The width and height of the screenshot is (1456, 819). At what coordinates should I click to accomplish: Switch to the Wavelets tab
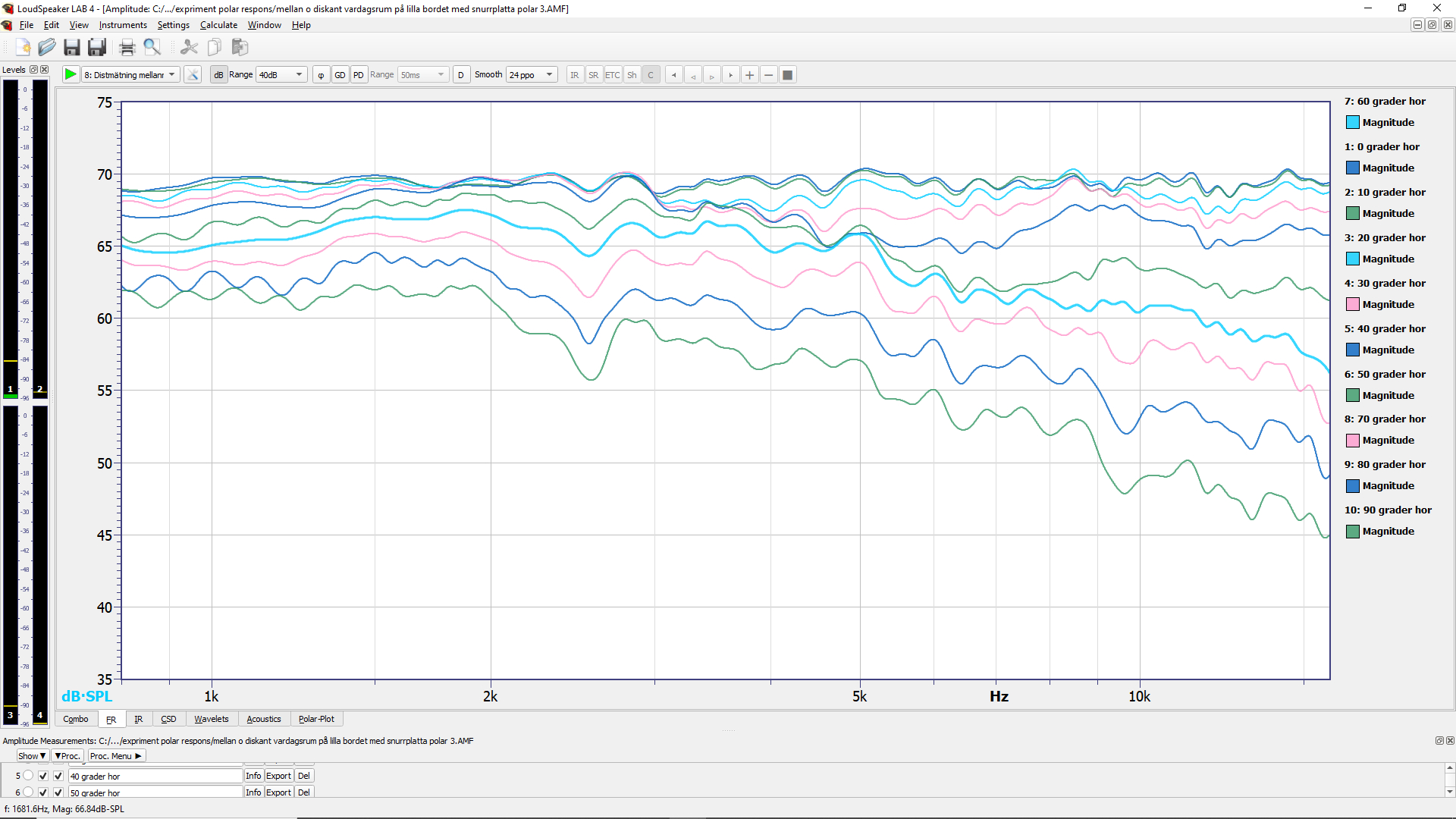211,719
